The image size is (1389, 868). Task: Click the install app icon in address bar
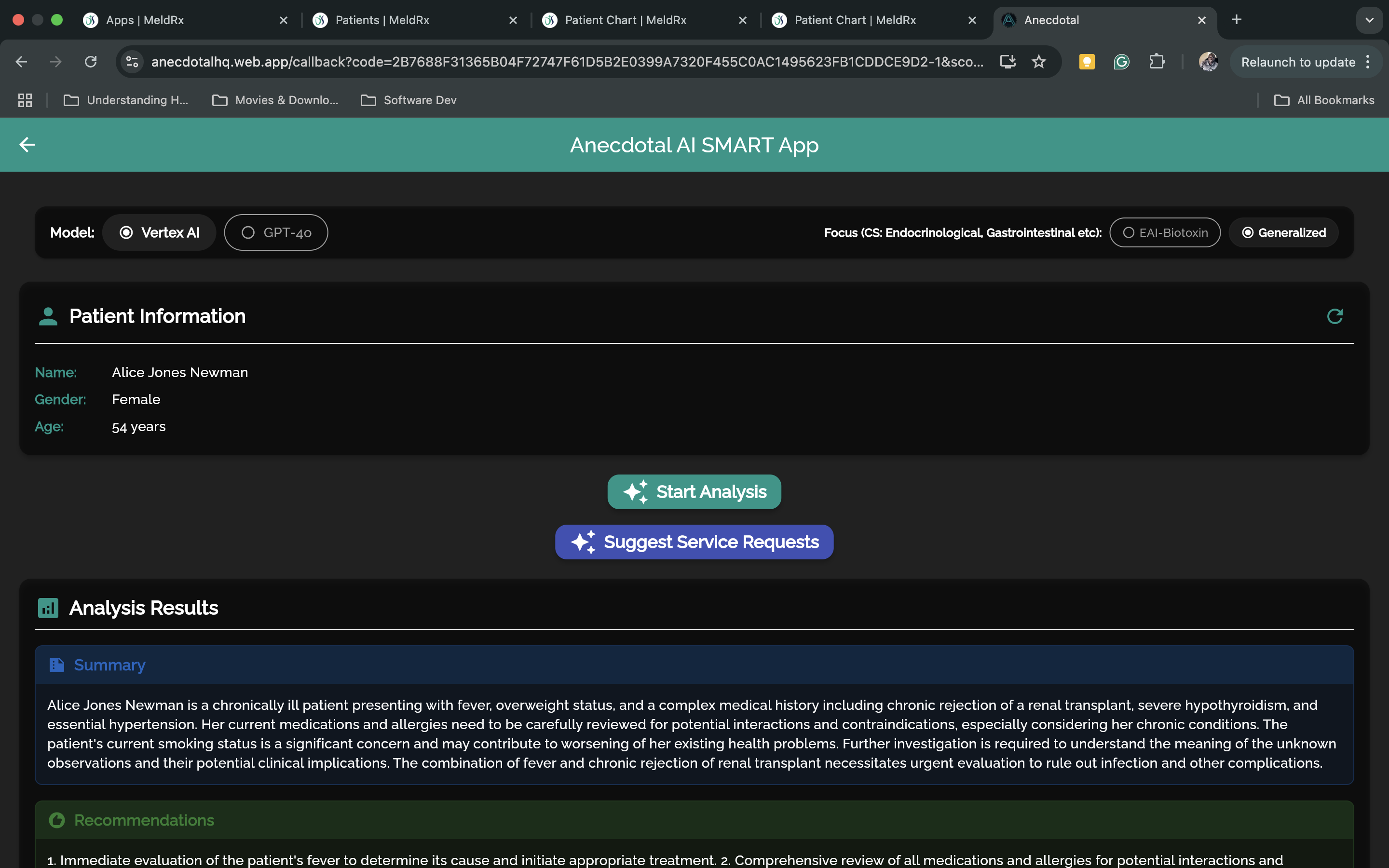click(1008, 62)
